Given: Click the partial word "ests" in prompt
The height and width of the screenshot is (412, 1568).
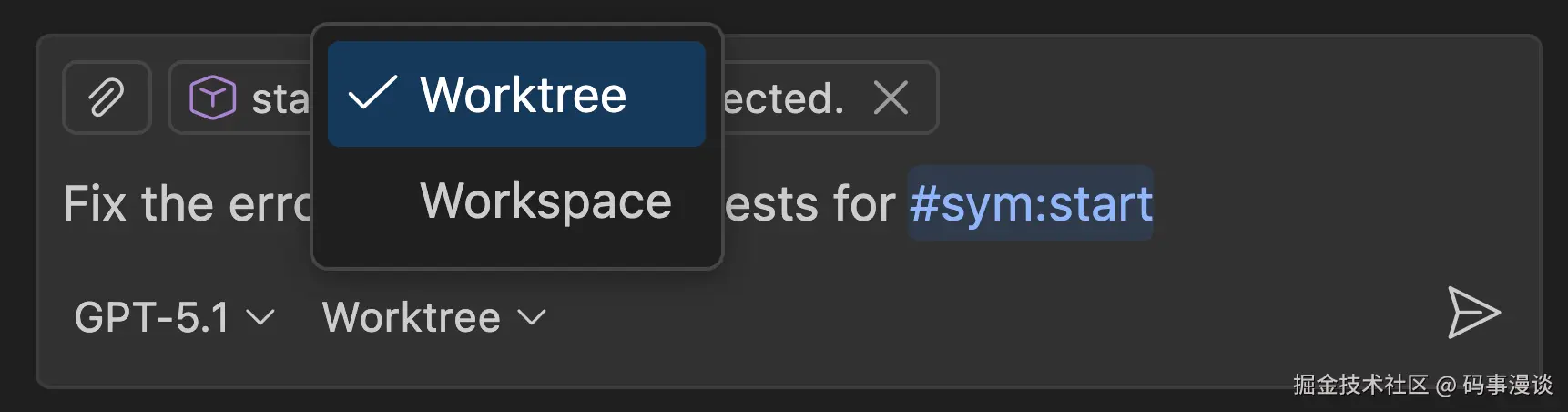Looking at the screenshot, I should point(767,203).
